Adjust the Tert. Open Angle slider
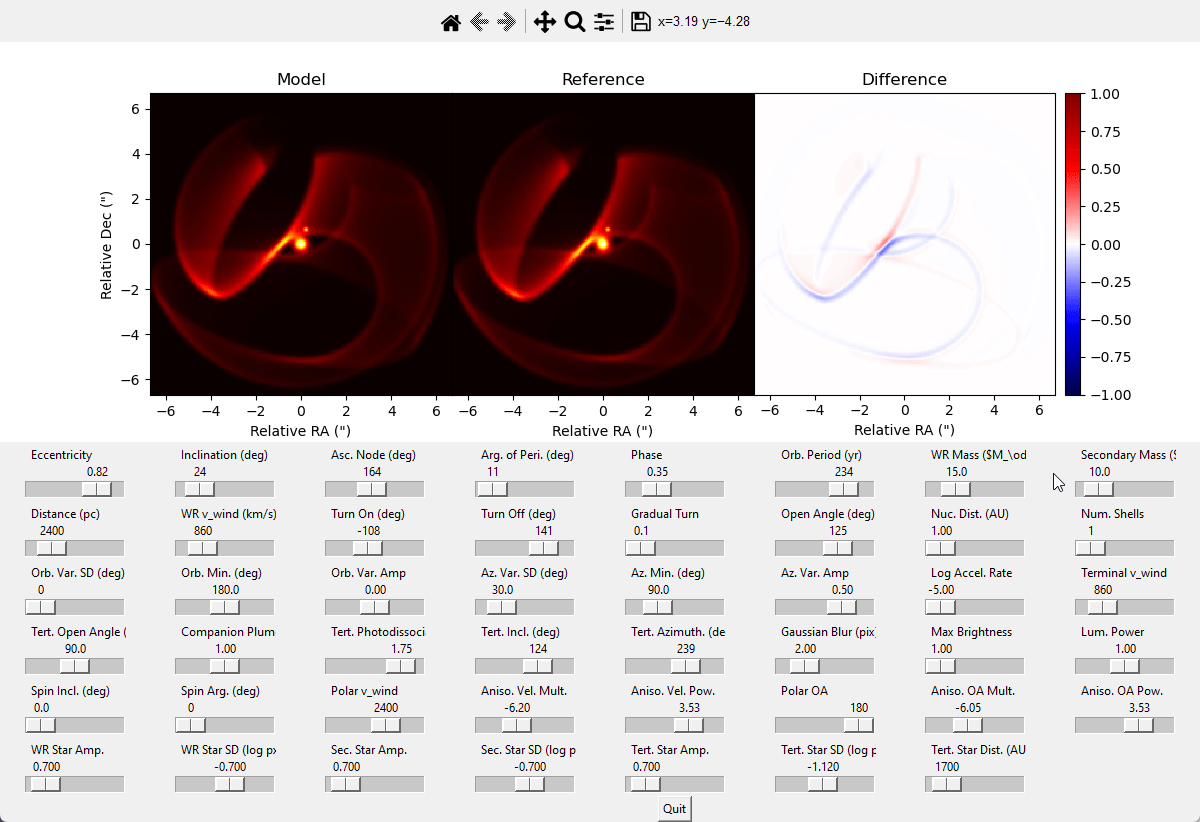Viewport: 1200px width, 822px height. tap(74, 666)
